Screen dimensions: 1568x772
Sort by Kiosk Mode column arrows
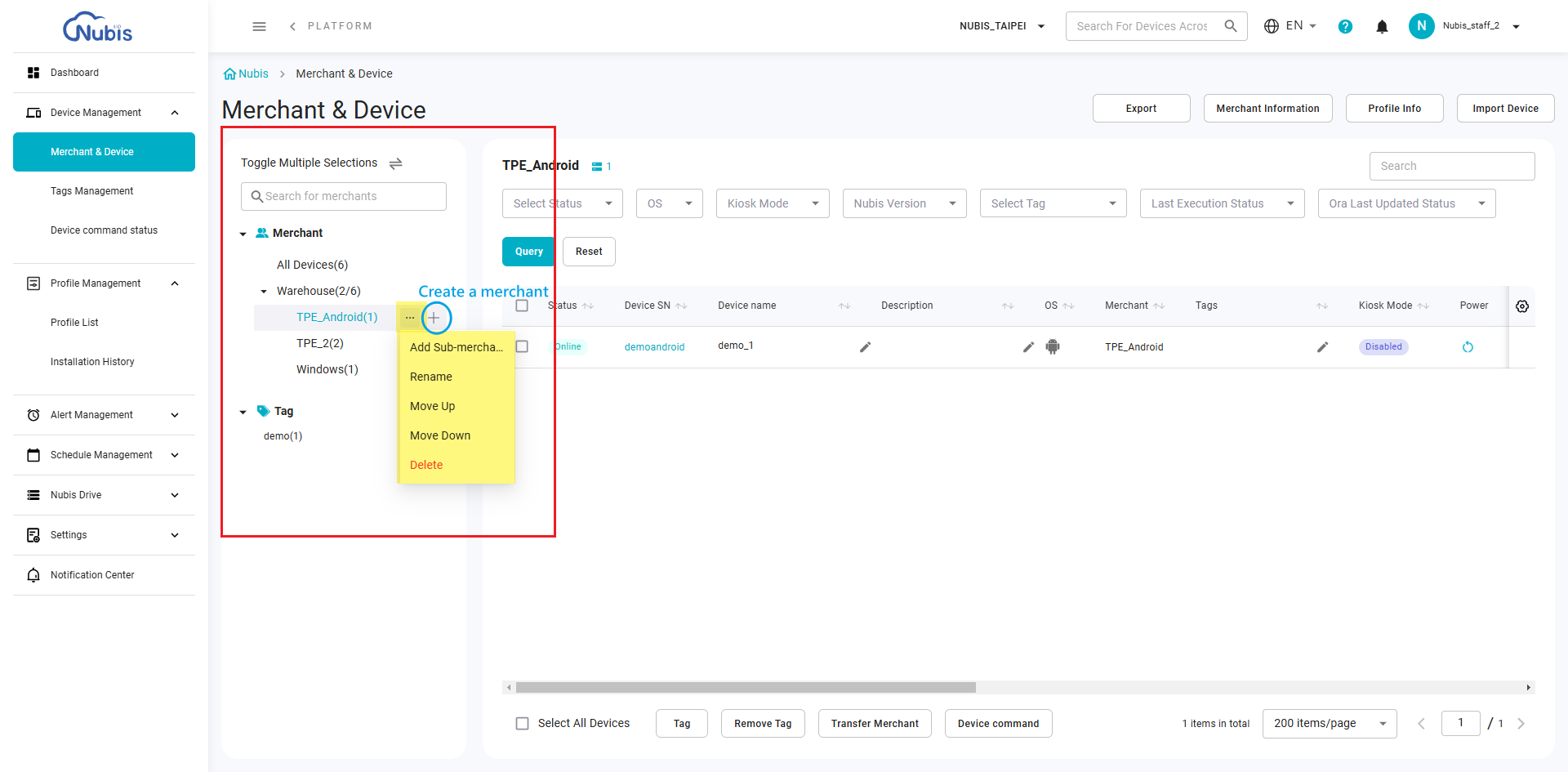click(1423, 306)
